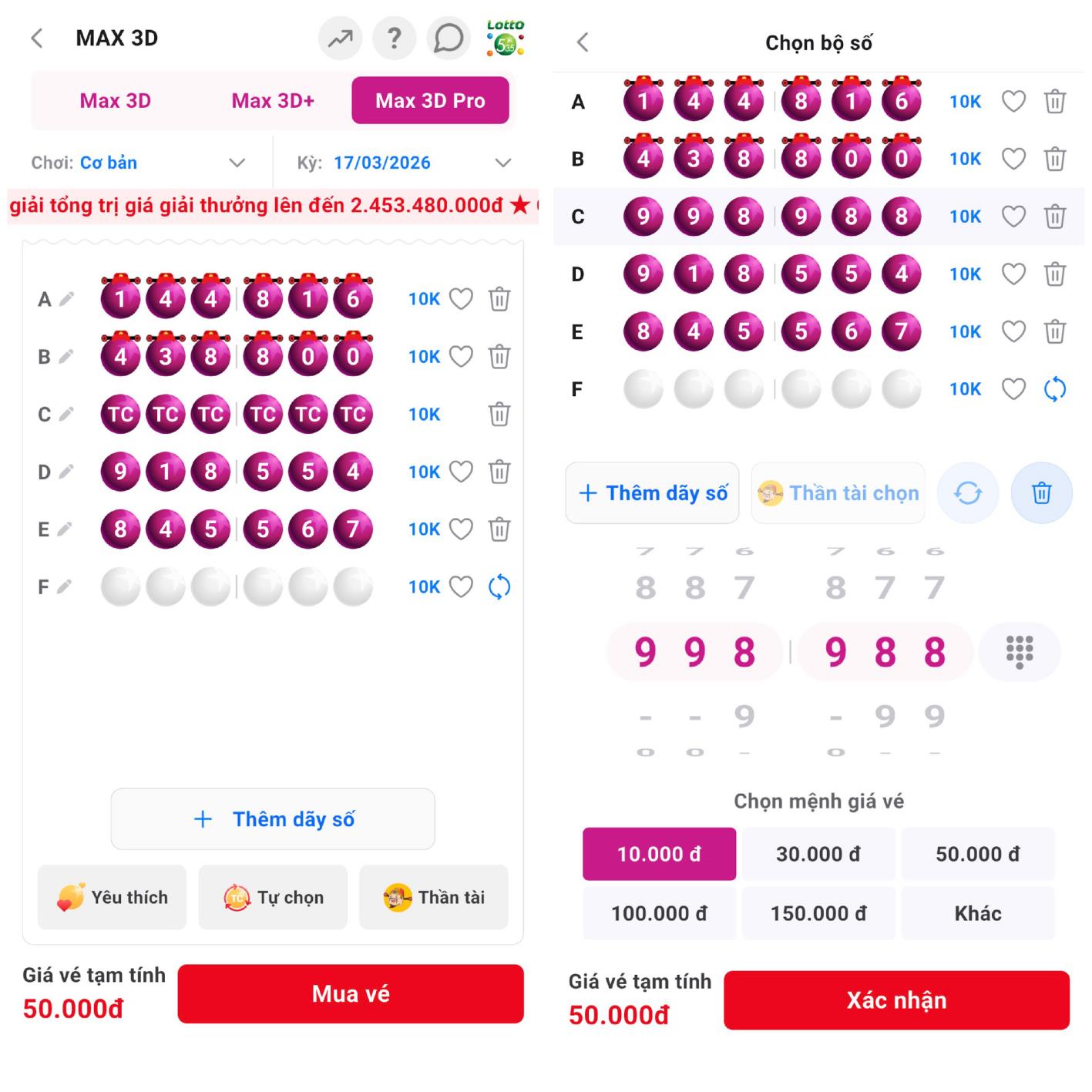Edit row A using pencil icon

[67, 299]
